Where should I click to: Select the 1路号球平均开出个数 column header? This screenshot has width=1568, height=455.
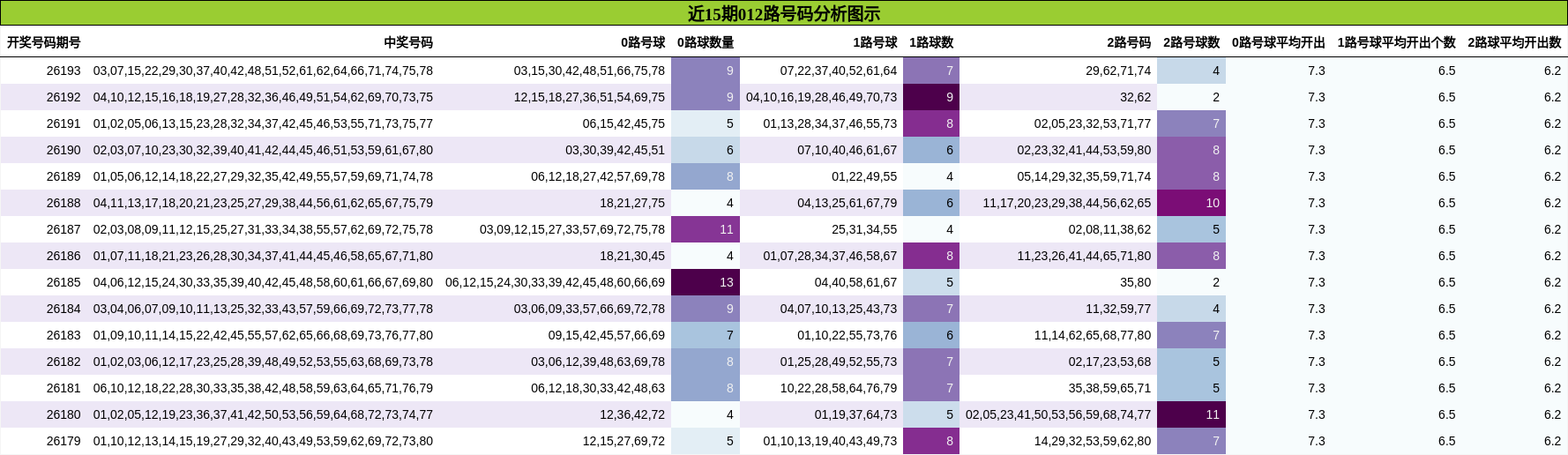[x=1397, y=42]
